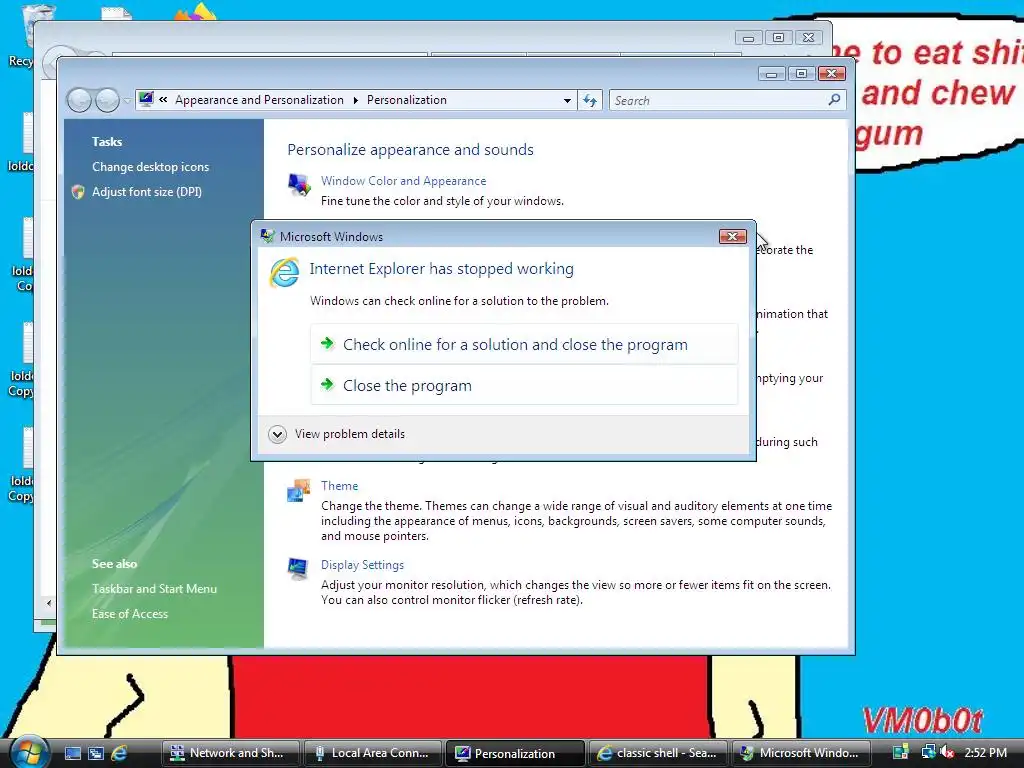Image resolution: width=1024 pixels, height=768 pixels.
Task: Click the Back navigation button in Personalization
Action: (x=79, y=100)
